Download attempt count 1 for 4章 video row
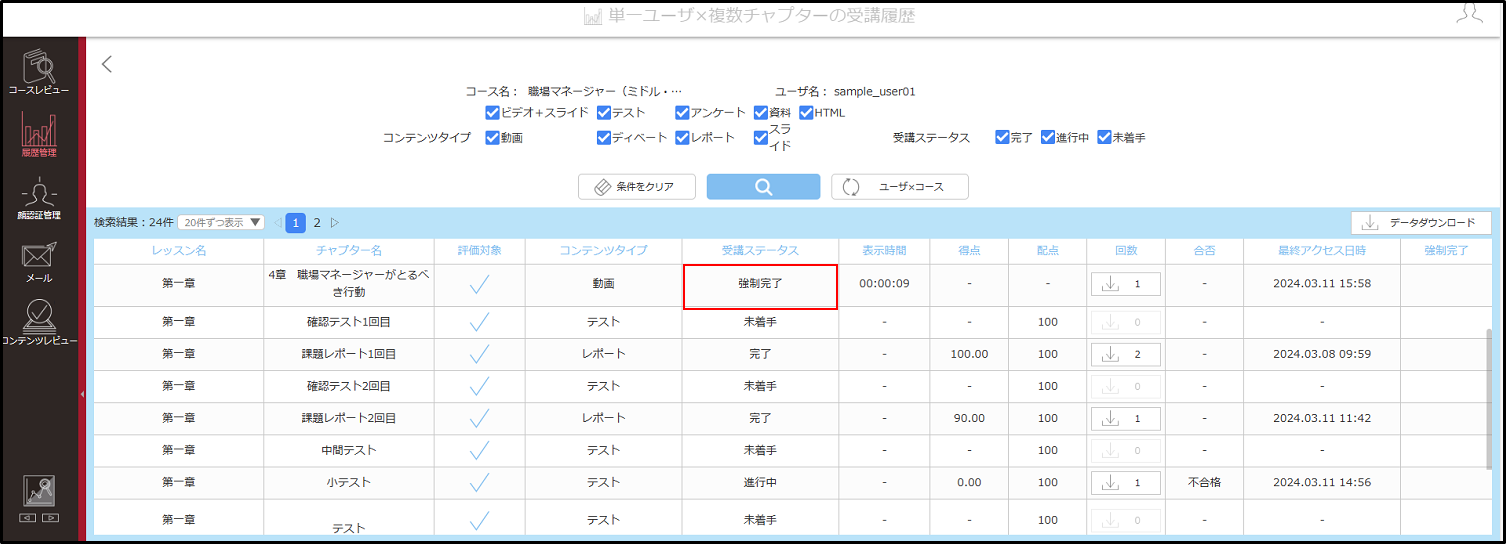The width and height of the screenshot is (1506, 544). [x=1126, y=284]
